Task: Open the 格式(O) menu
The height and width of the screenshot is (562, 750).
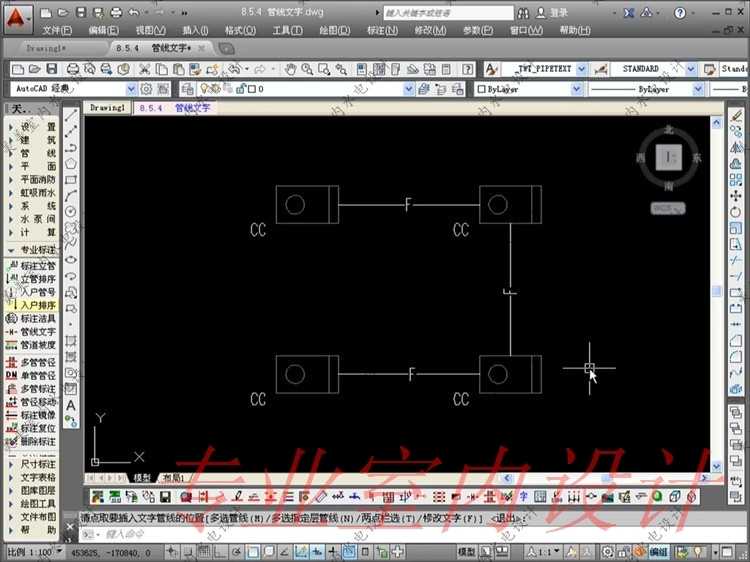Action: [x=240, y=30]
